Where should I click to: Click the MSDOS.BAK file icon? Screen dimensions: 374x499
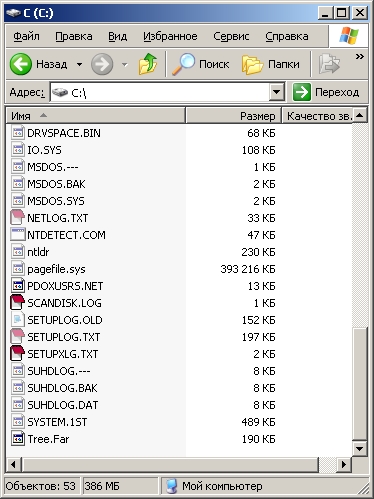tap(18, 184)
